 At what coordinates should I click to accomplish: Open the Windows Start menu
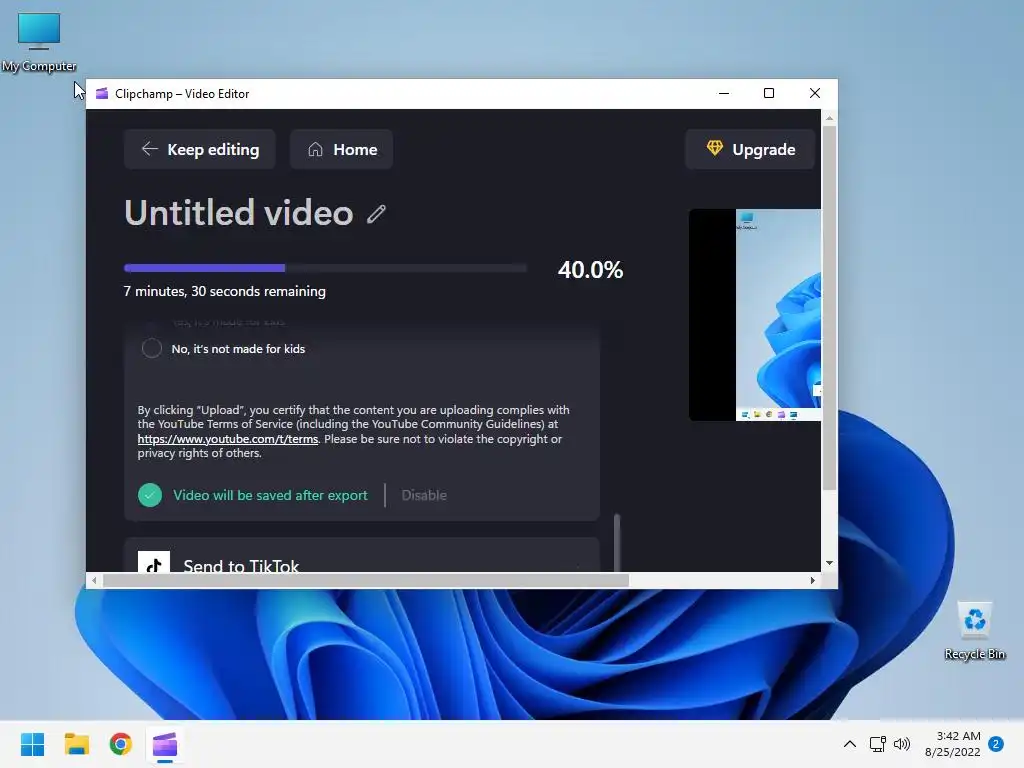[32, 744]
